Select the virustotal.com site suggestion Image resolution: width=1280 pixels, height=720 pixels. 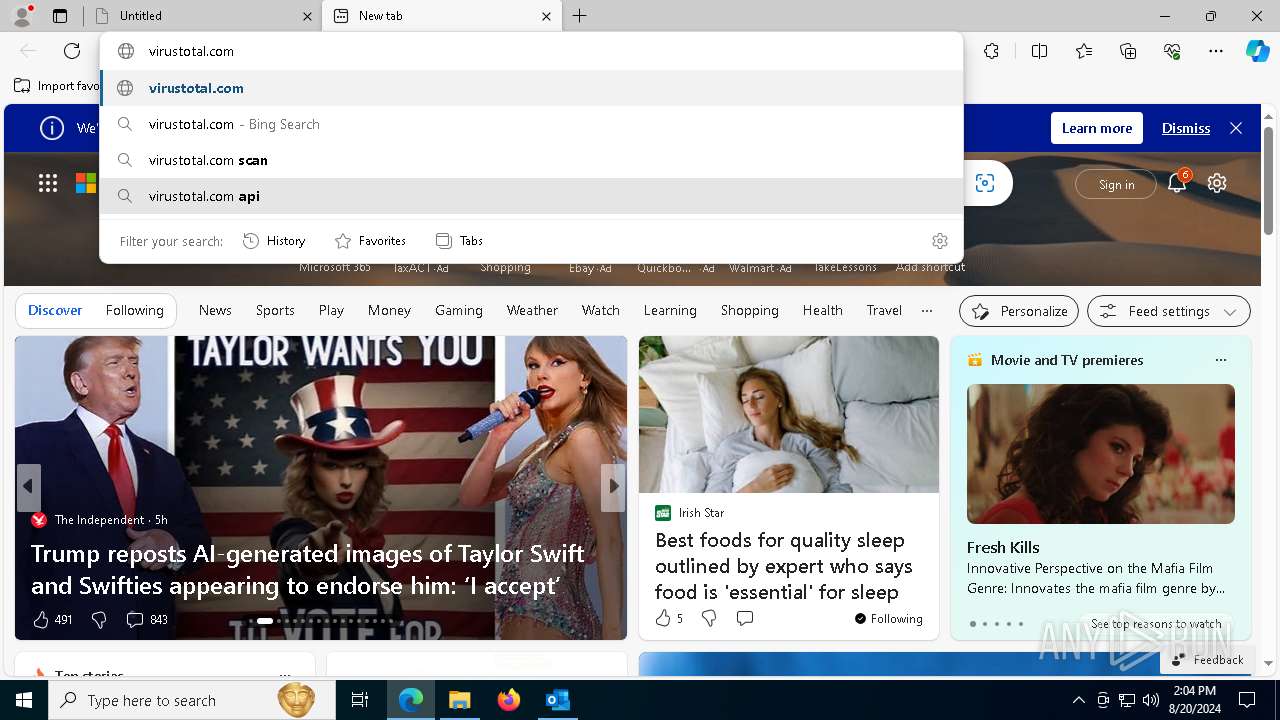tap(532, 88)
